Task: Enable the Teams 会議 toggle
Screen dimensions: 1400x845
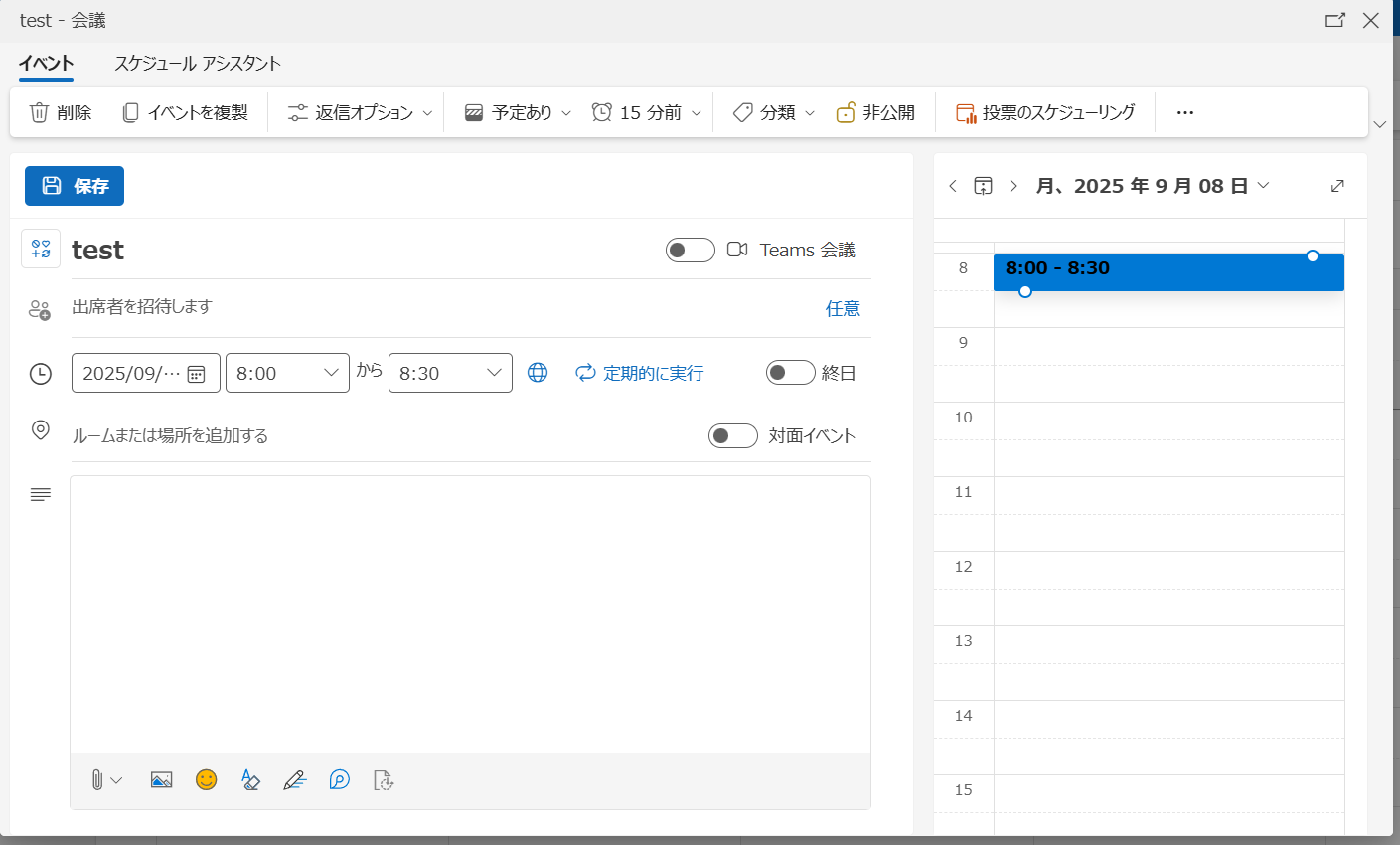Action: click(690, 250)
